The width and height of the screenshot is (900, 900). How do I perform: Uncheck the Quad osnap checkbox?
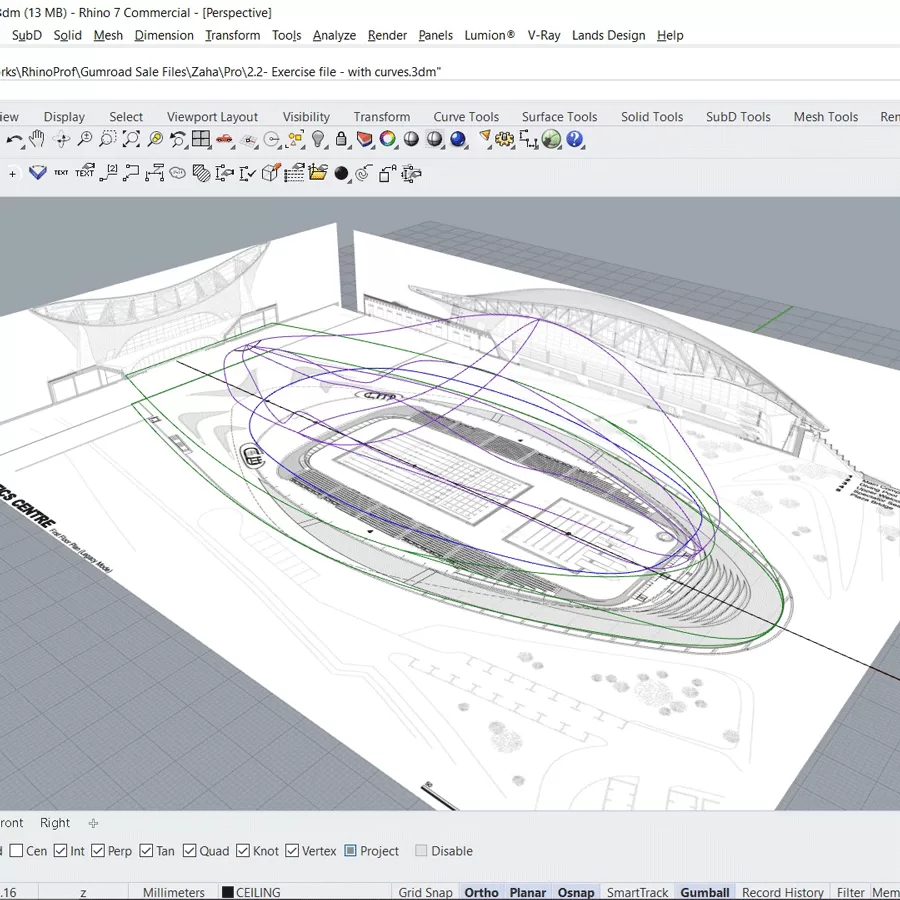click(189, 850)
